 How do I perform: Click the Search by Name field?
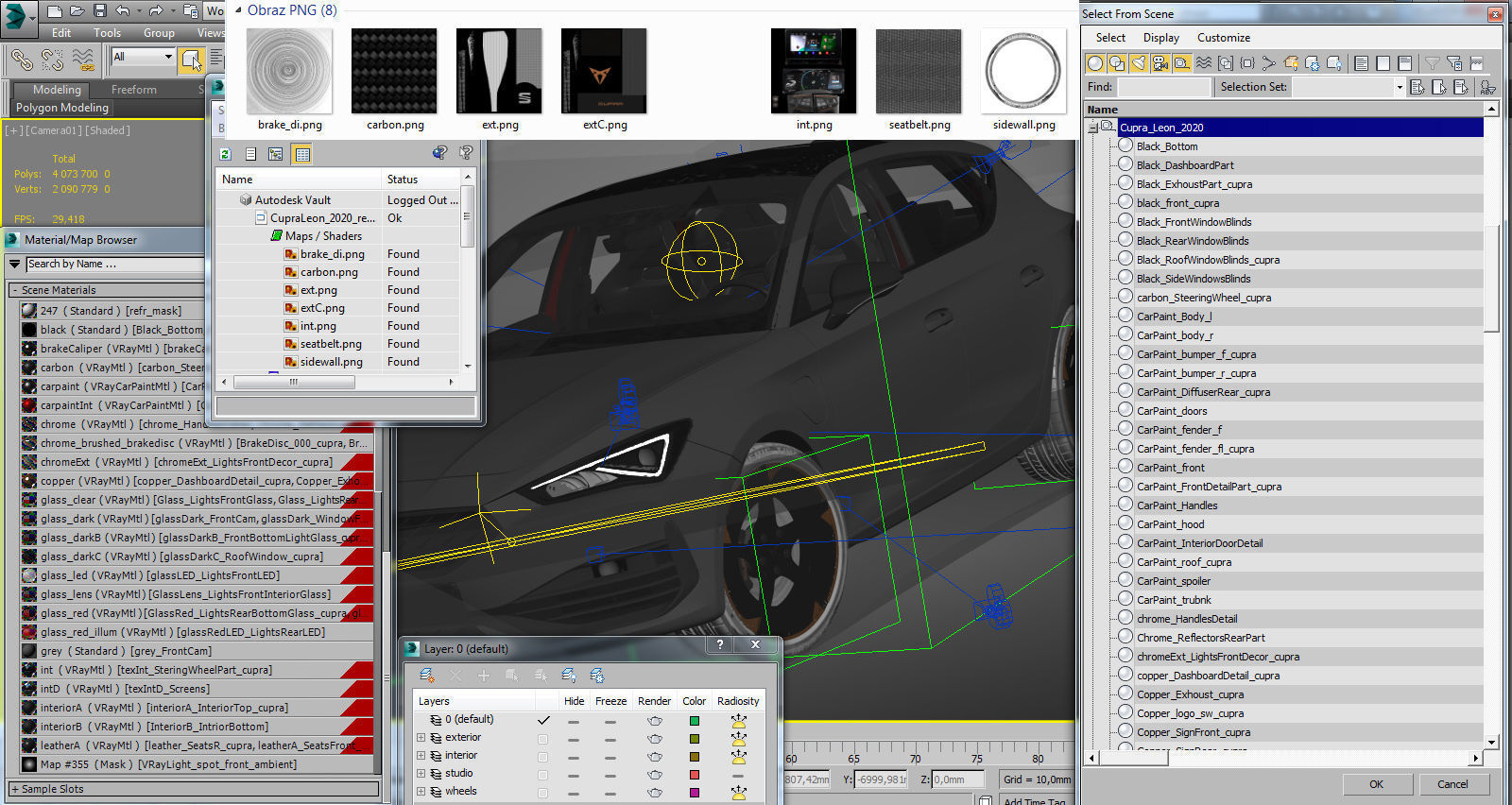(x=114, y=265)
